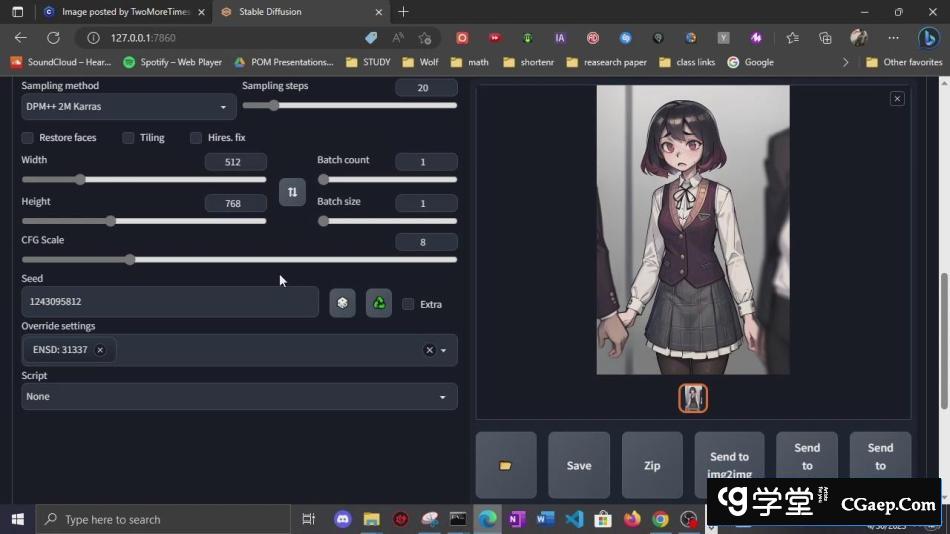Expand the Override settings dropdown arrow
The height and width of the screenshot is (534, 950).
[444, 351]
